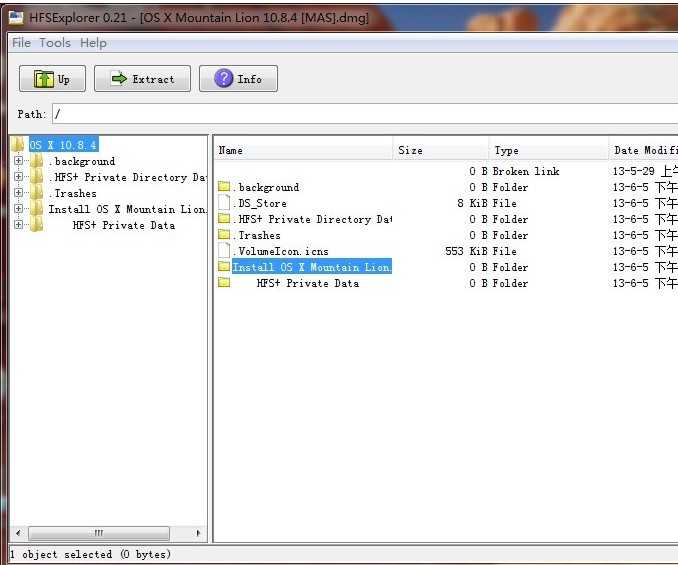Click the .VolumeIcon.icns file icon
The image size is (678, 565).
click(x=224, y=250)
